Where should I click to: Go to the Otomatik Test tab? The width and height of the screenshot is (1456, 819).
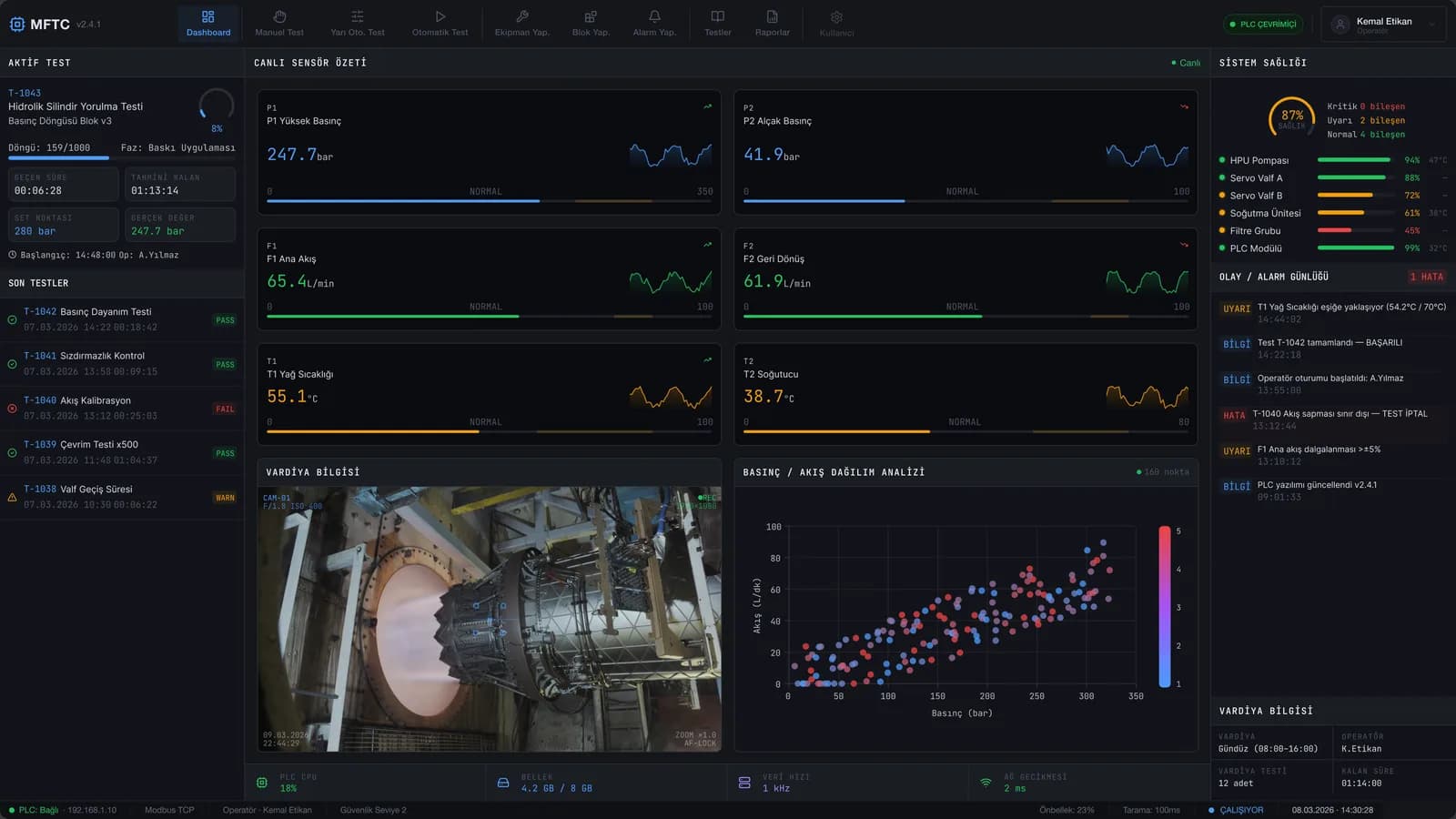coord(440,24)
